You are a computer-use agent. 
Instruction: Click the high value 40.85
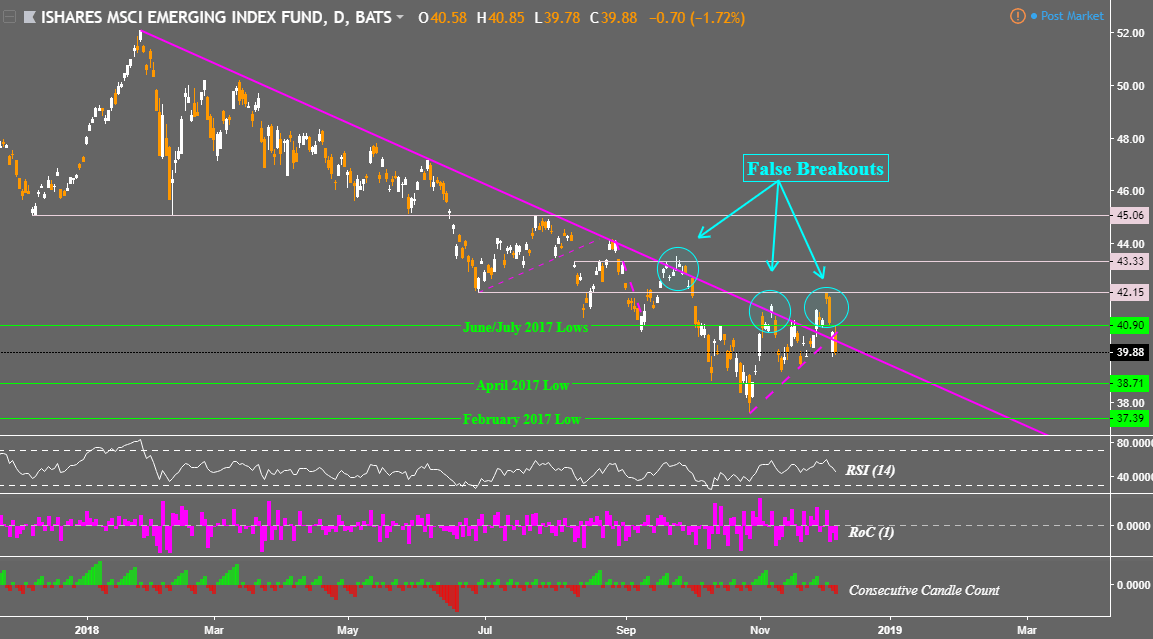coord(507,17)
